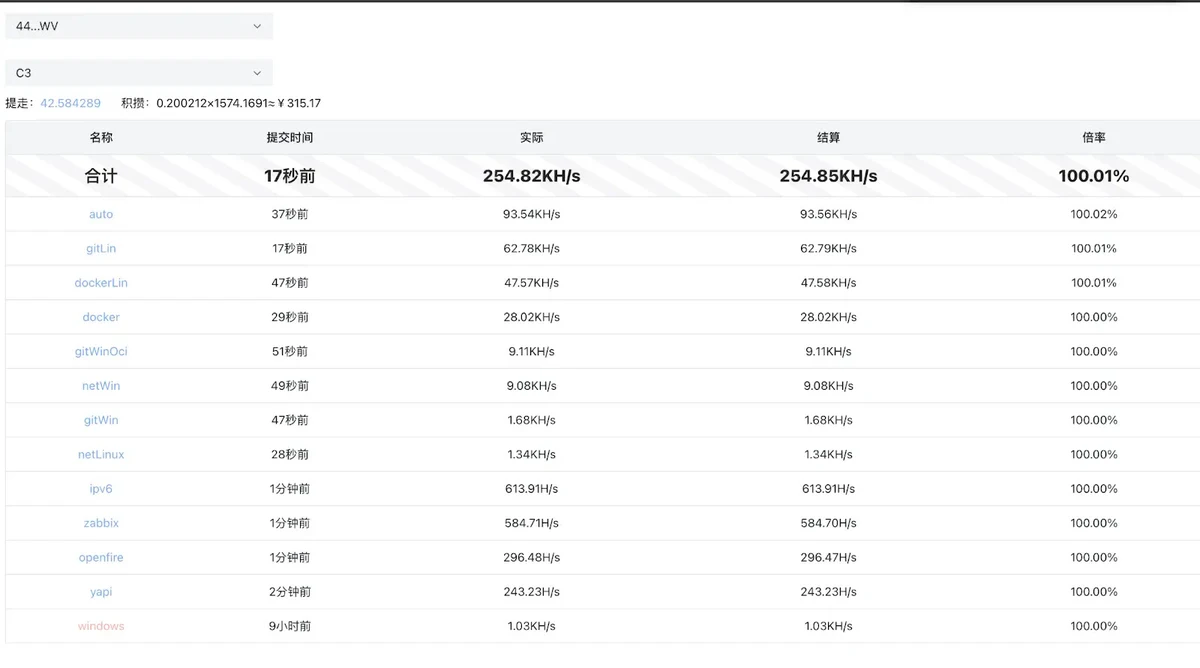Click the 名称 column header
The image size is (1200, 668).
pyautogui.click(x=101, y=137)
